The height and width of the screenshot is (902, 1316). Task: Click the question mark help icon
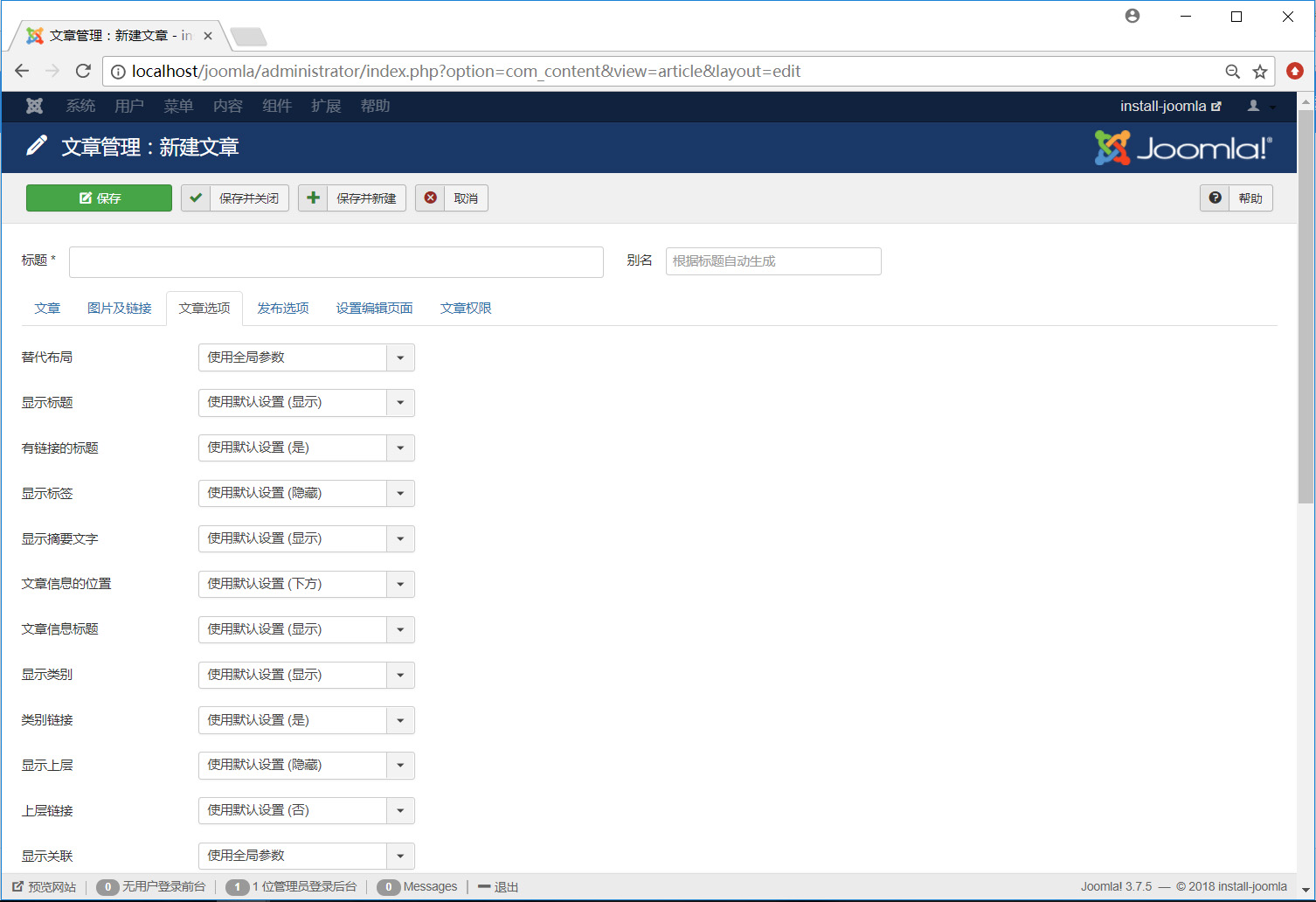[1215, 198]
